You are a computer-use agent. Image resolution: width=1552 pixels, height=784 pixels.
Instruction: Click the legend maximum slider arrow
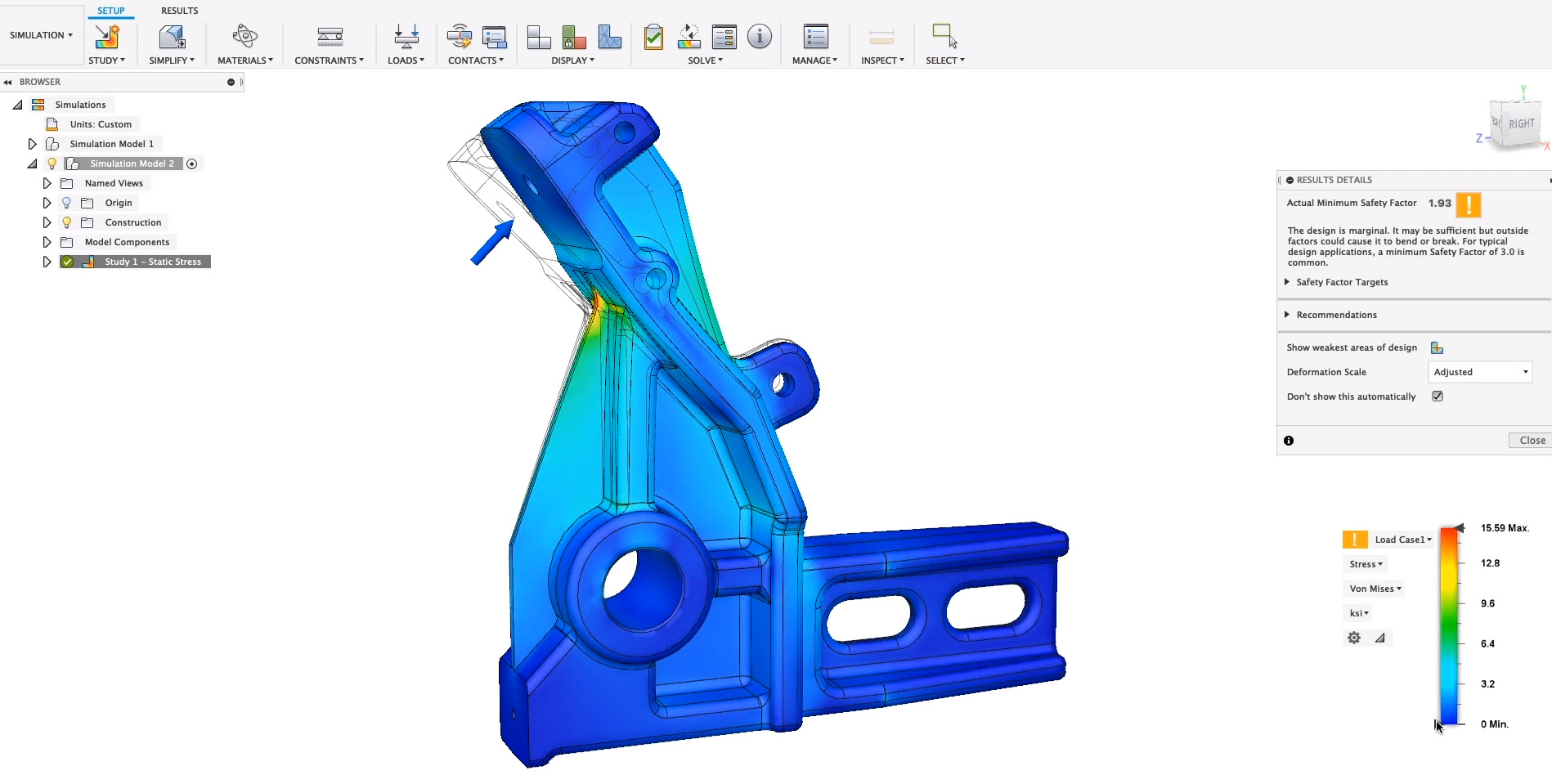tap(1460, 528)
